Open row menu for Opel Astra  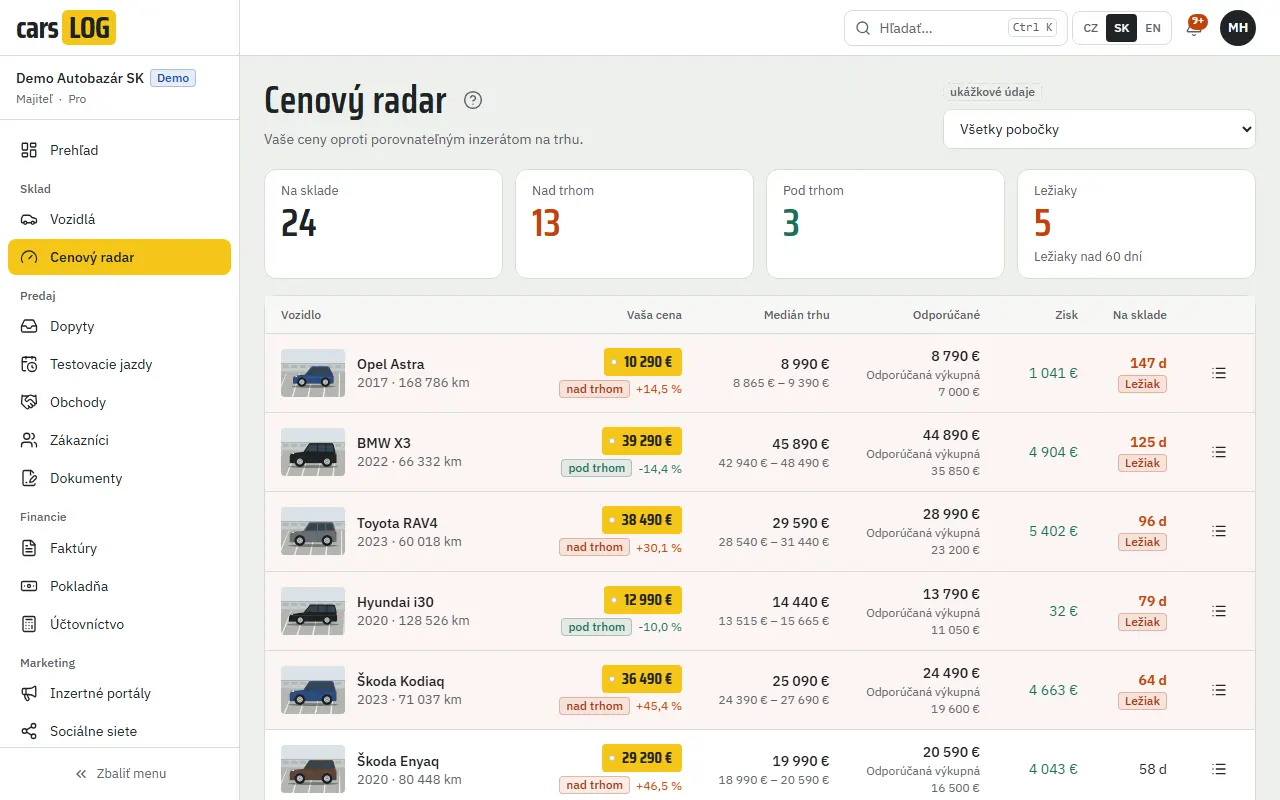point(1219,373)
